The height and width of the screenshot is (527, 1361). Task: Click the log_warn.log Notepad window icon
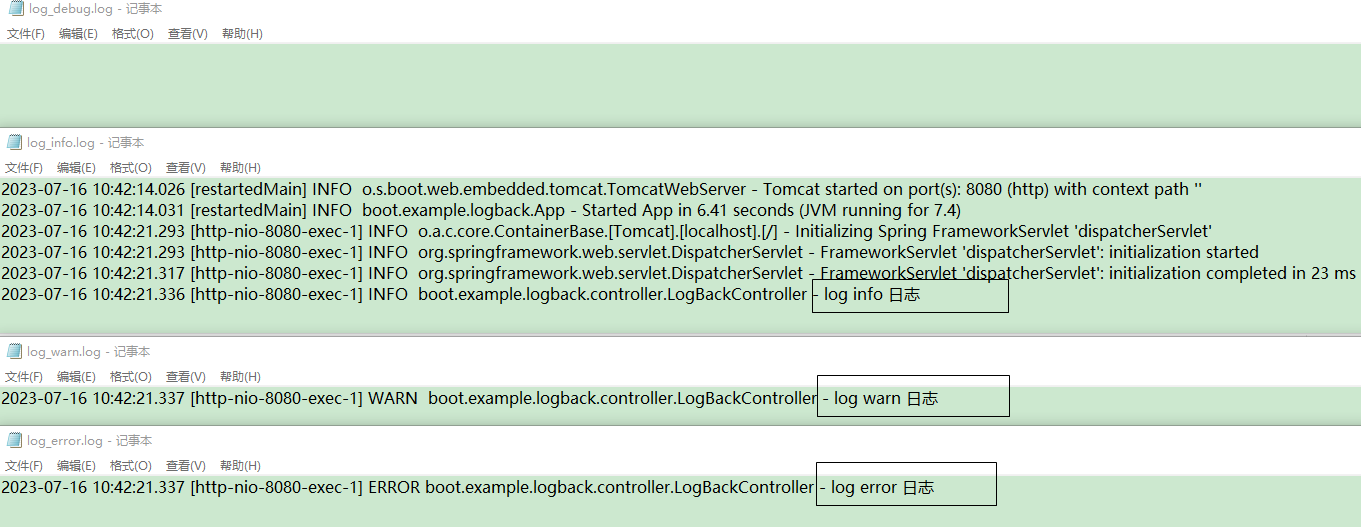tap(14, 352)
